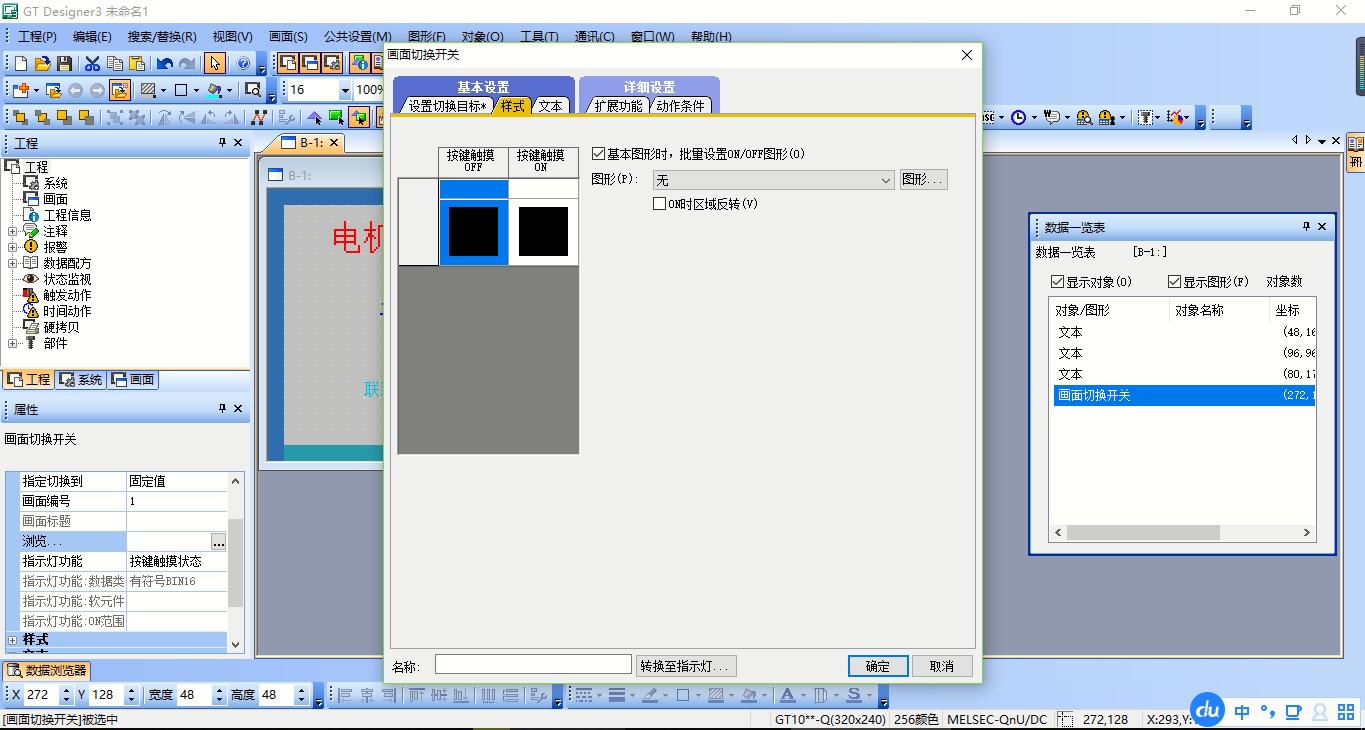This screenshot has width=1365, height=730.
Task: Toggle 显示对象 checkbox in data list
Action: 1058,282
